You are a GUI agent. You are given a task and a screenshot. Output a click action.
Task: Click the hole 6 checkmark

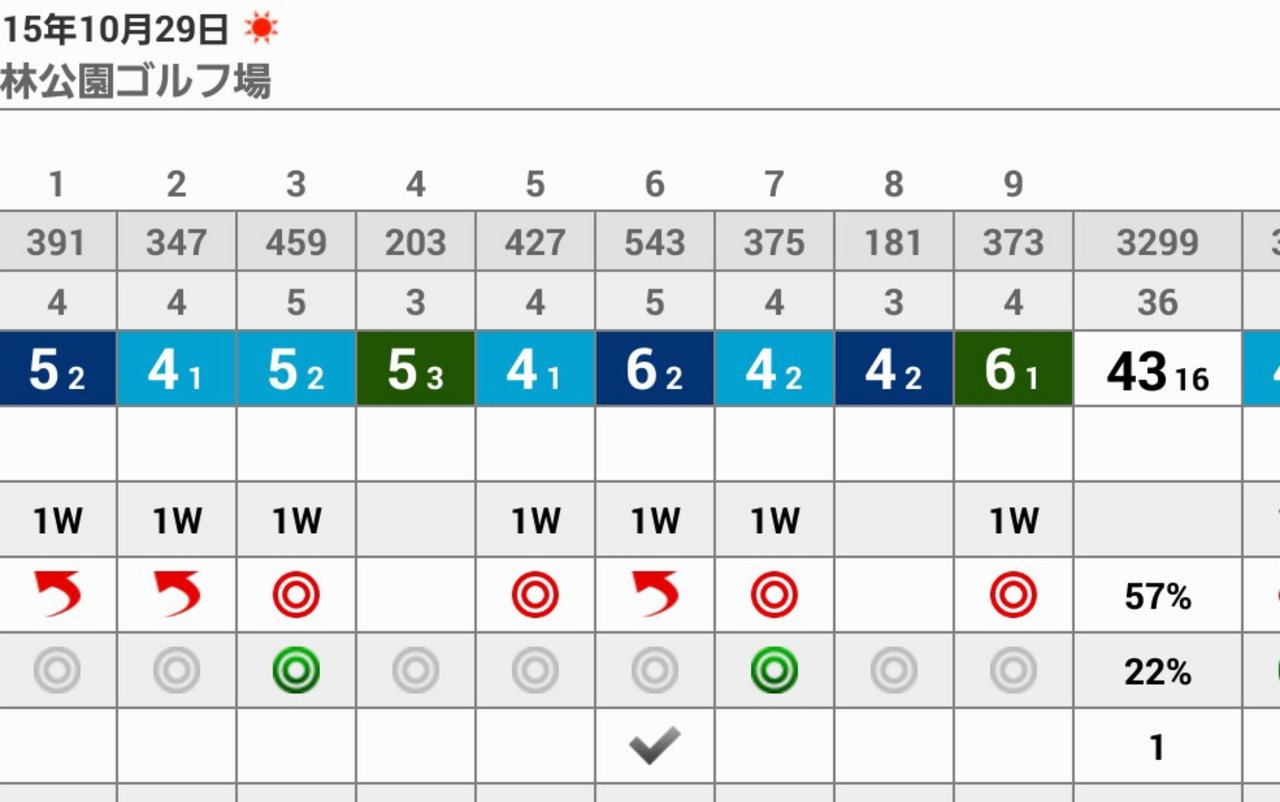[655, 746]
